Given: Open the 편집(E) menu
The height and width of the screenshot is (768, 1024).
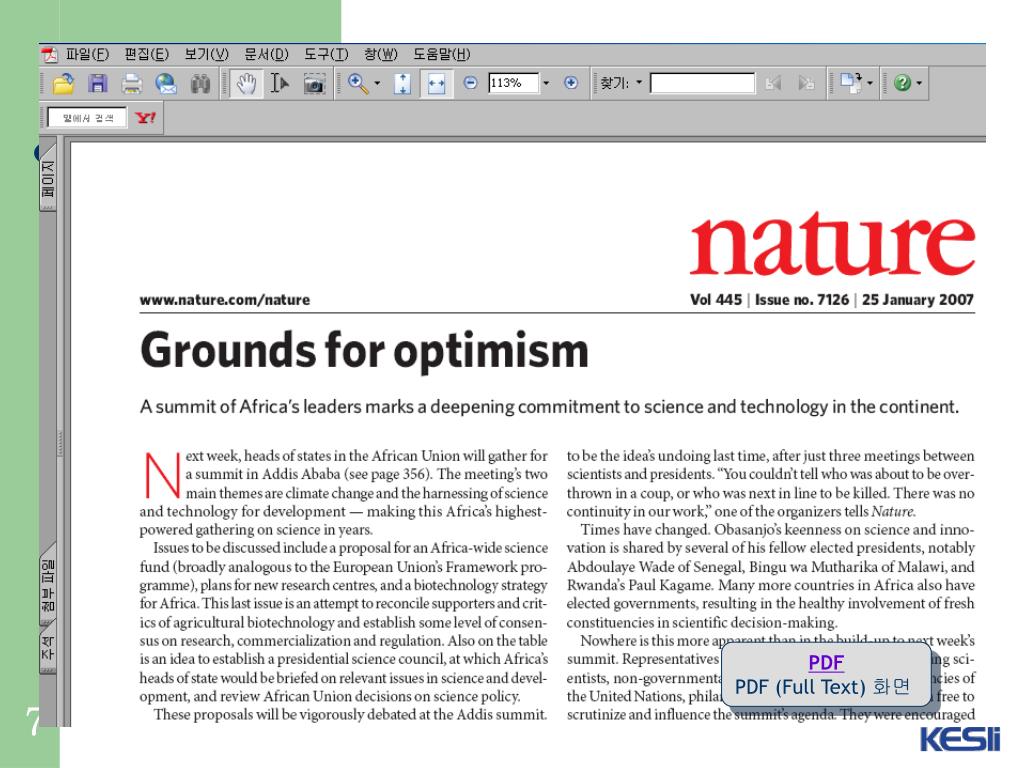Looking at the screenshot, I should pyautogui.click(x=146, y=54).
